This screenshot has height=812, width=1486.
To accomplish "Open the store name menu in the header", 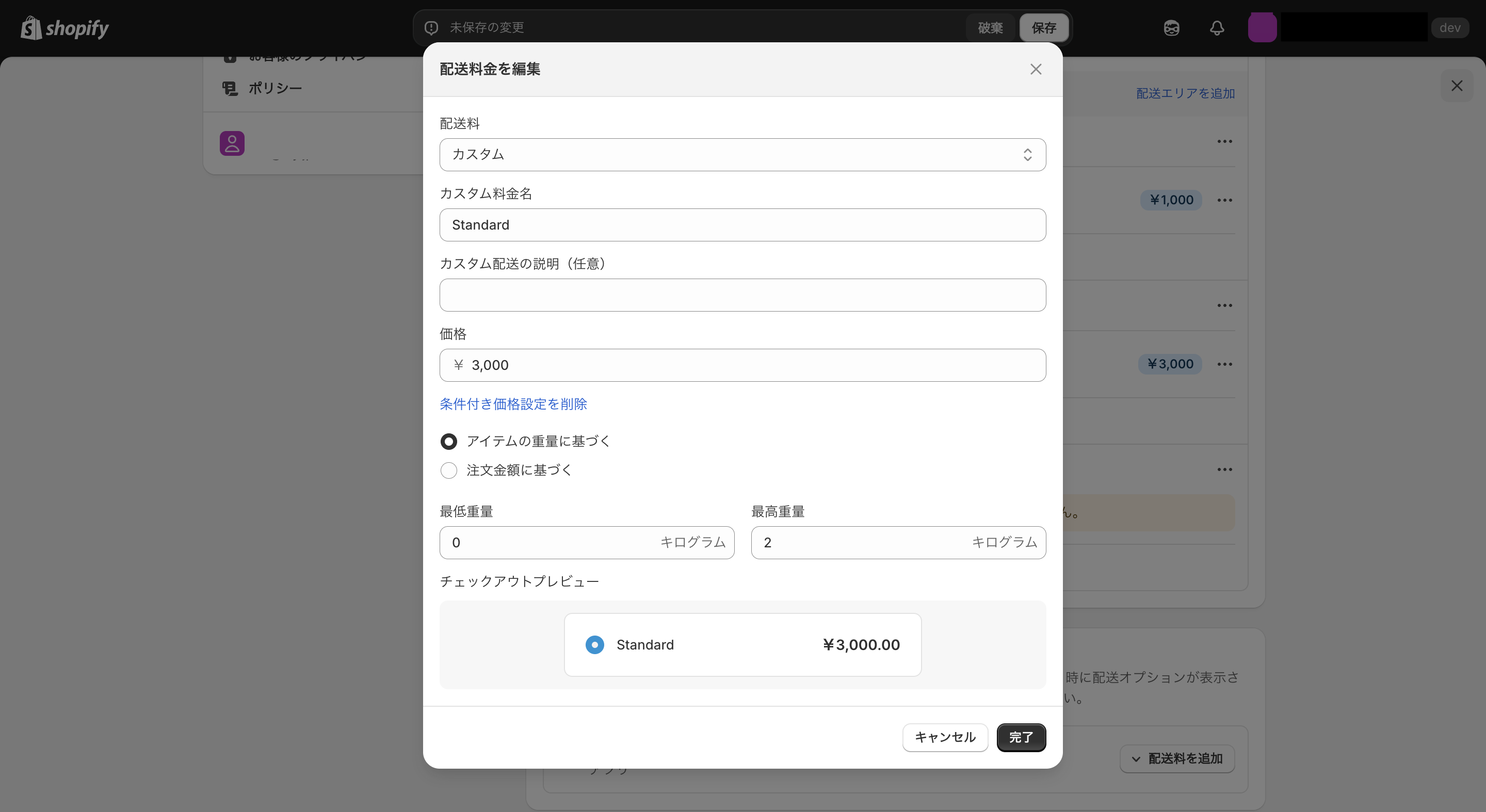I will click(1353, 28).
